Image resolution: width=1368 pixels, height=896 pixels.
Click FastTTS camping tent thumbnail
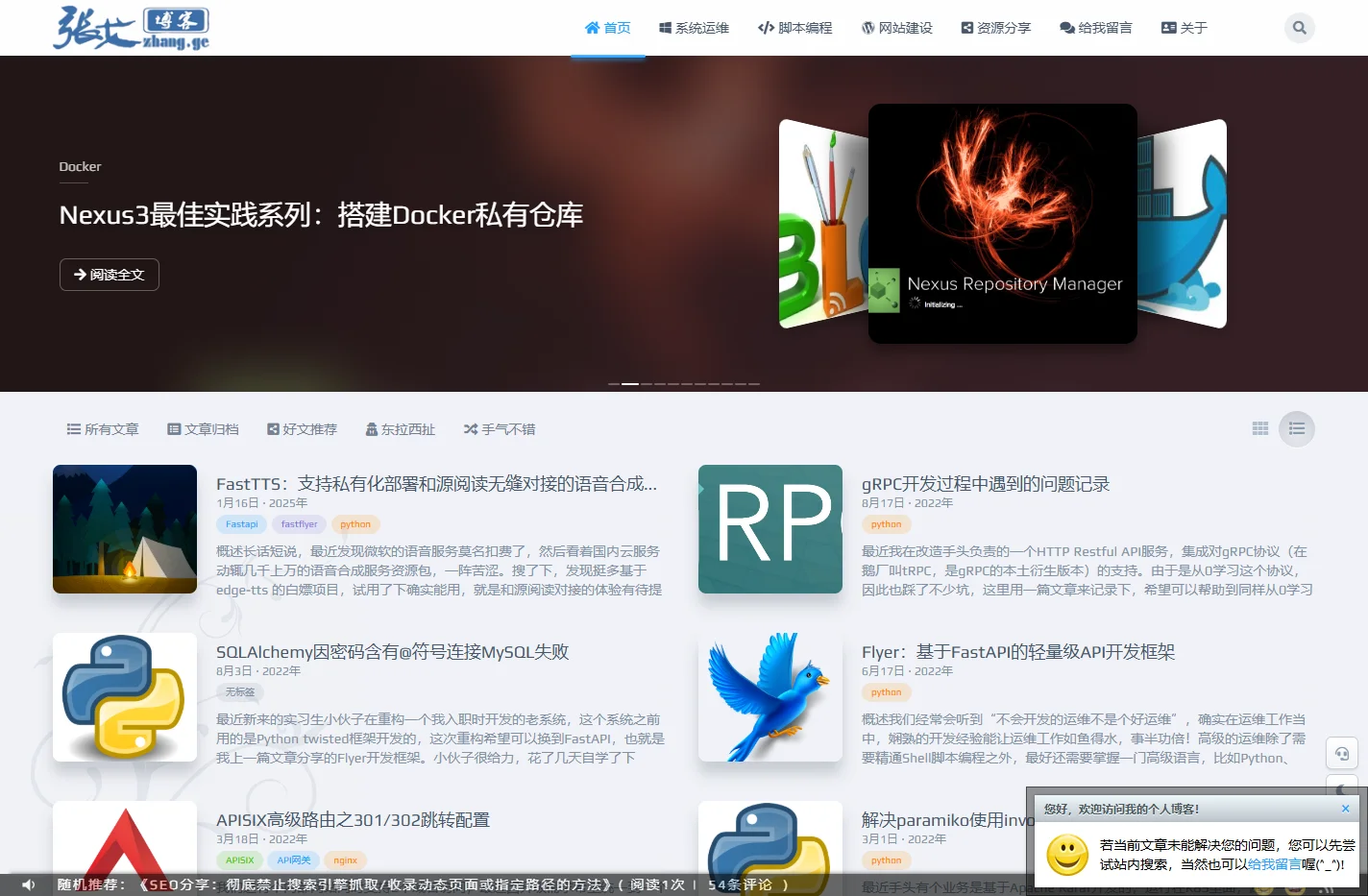coord(125,529)
